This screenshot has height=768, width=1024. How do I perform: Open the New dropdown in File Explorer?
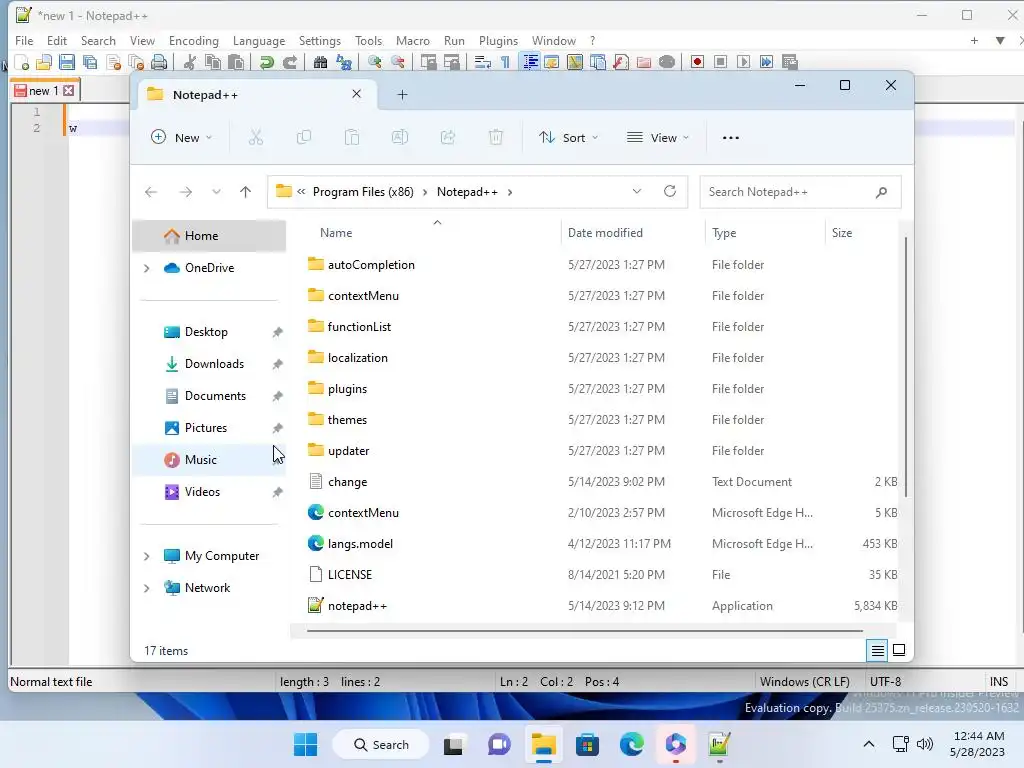(181, 138)
